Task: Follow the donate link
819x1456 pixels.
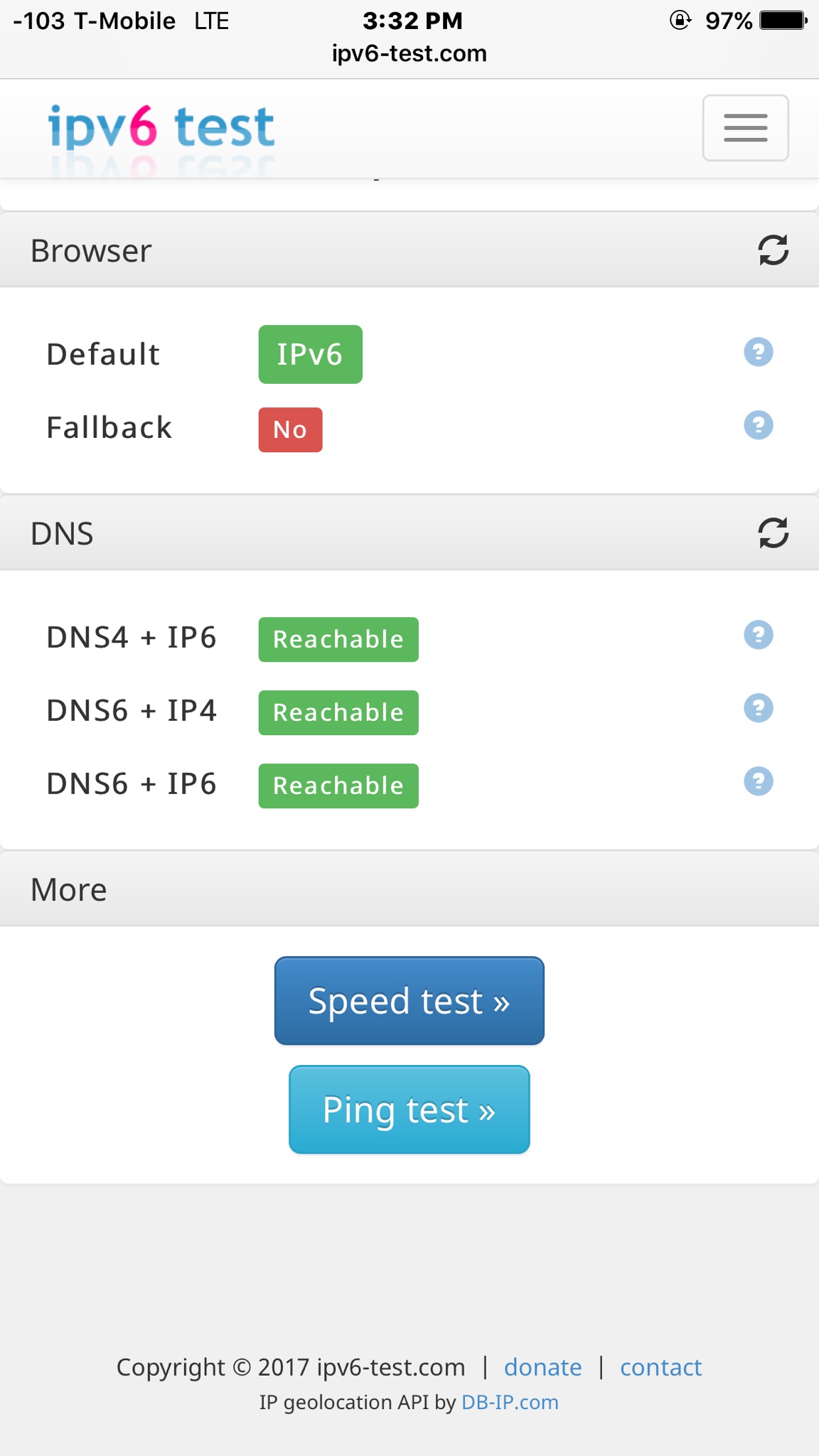Action: tap(542, 1367)
